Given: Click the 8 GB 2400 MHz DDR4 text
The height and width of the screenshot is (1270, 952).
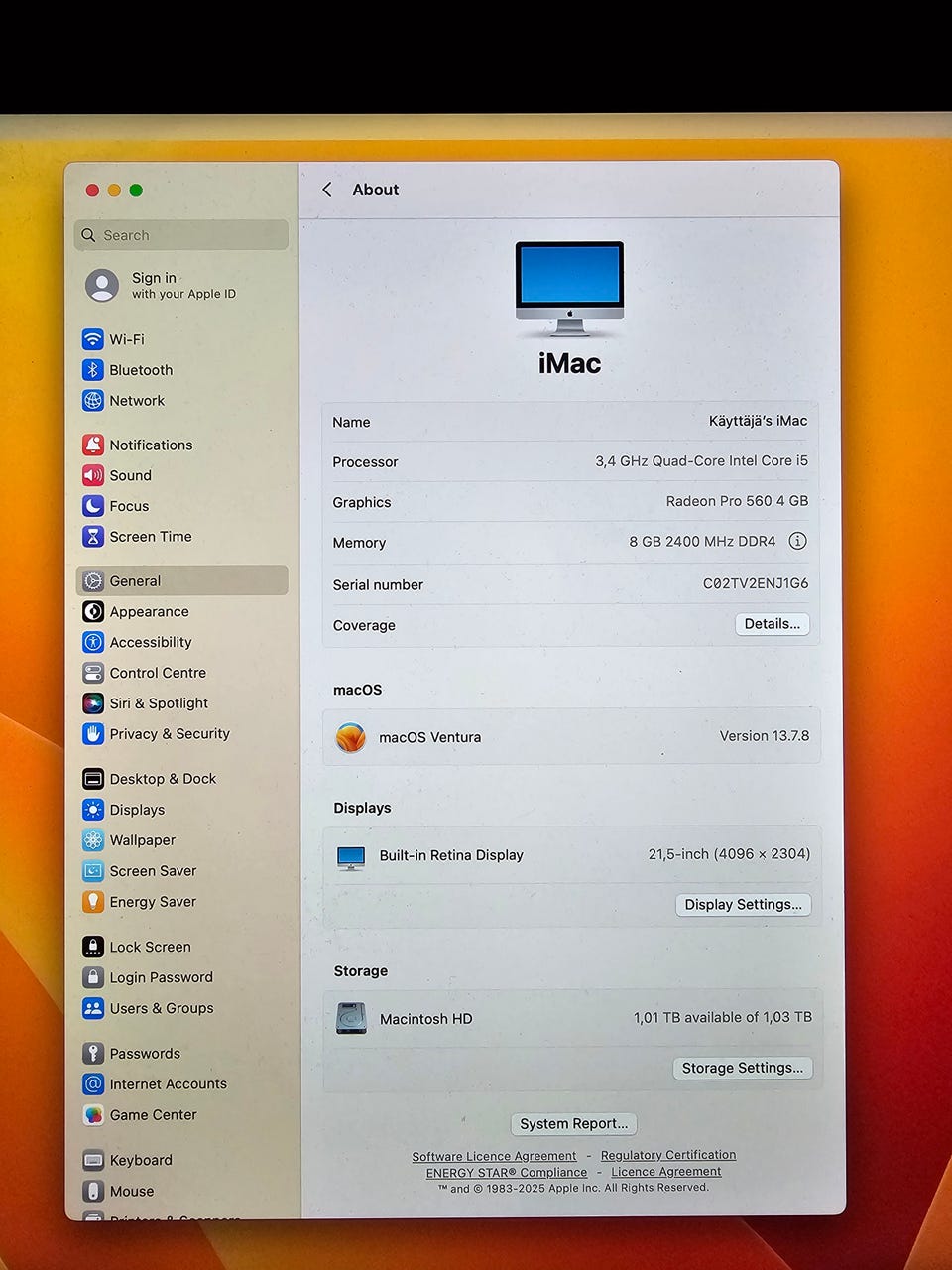Looking at the screenshot, I should pos(702,542).
